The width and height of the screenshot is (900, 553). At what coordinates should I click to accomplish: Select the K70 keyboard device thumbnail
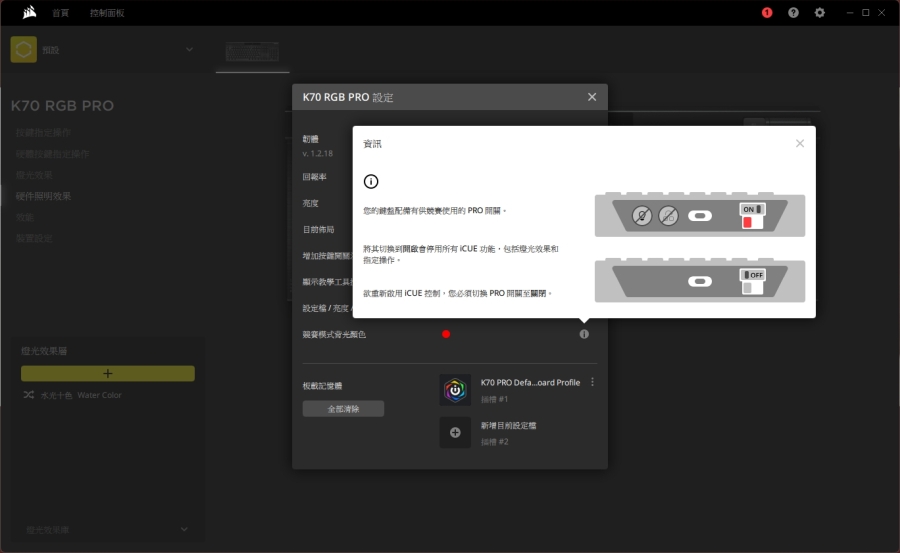253,52
